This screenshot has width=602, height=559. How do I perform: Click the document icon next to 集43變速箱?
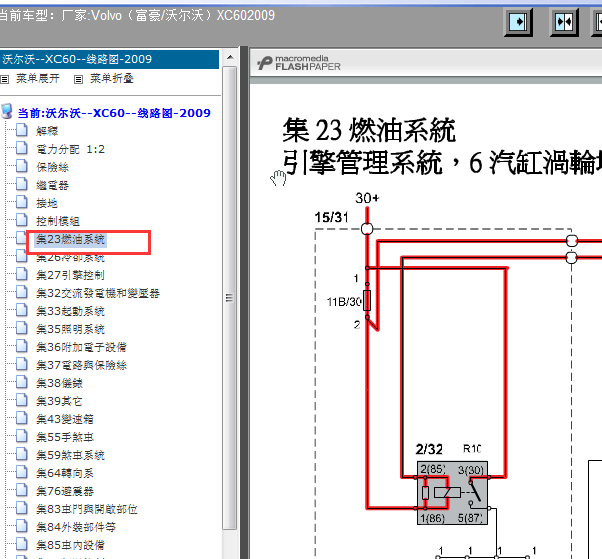click(22, 418)
